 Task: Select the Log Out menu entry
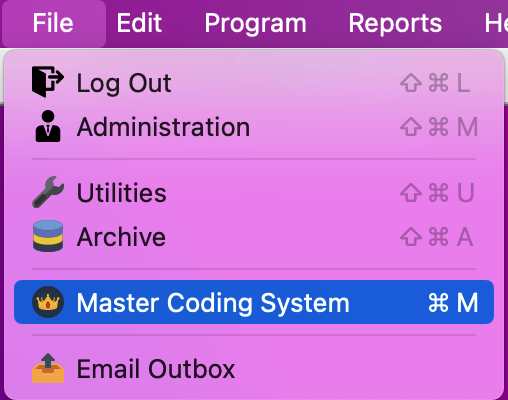click(x=254, y=82)
